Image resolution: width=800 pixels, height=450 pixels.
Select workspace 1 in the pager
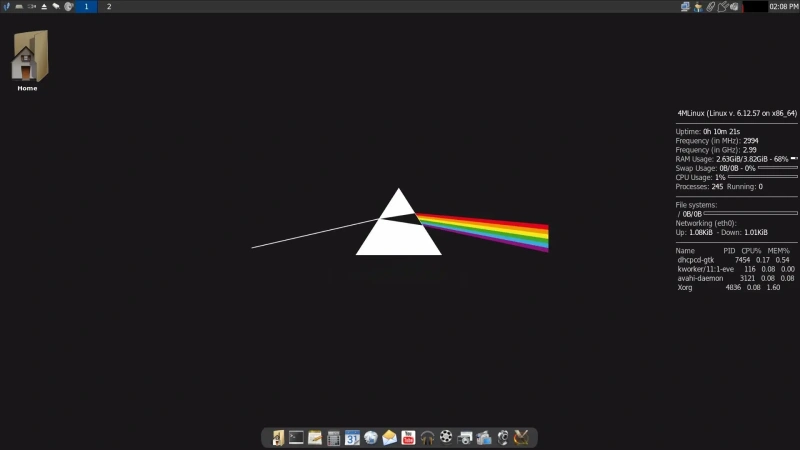[x=86, y=7]
